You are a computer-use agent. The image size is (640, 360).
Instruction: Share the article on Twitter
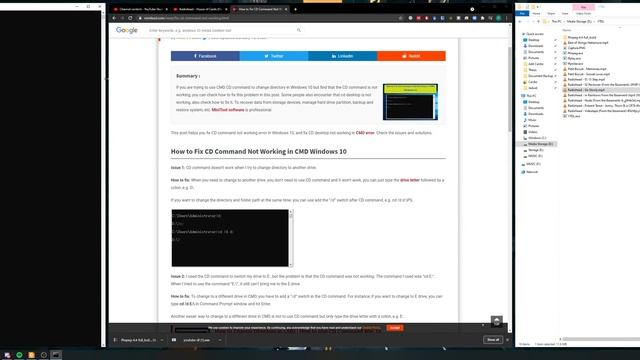pos(274,56)
